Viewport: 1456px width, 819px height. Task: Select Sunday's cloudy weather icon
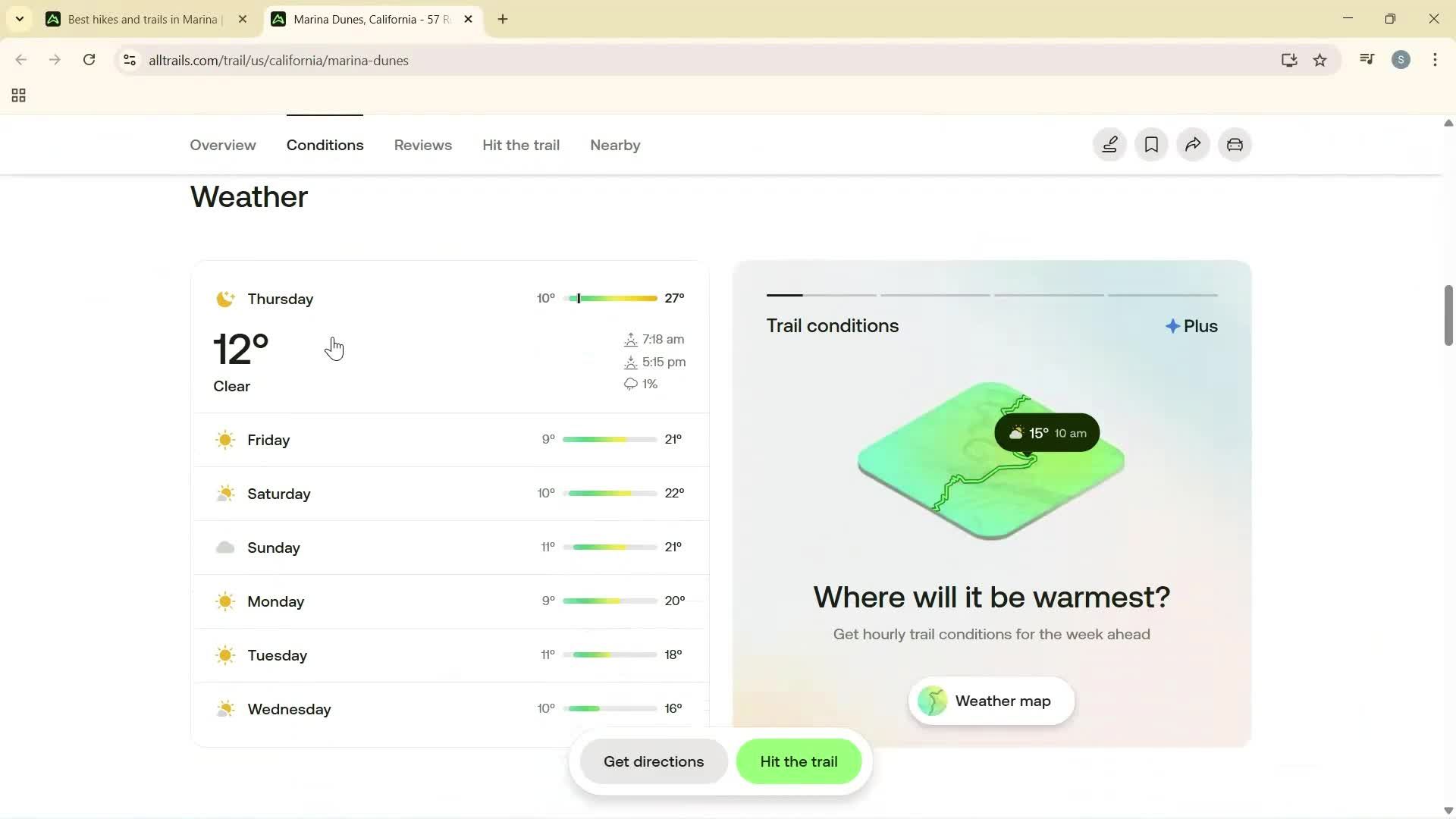point(225,548)
